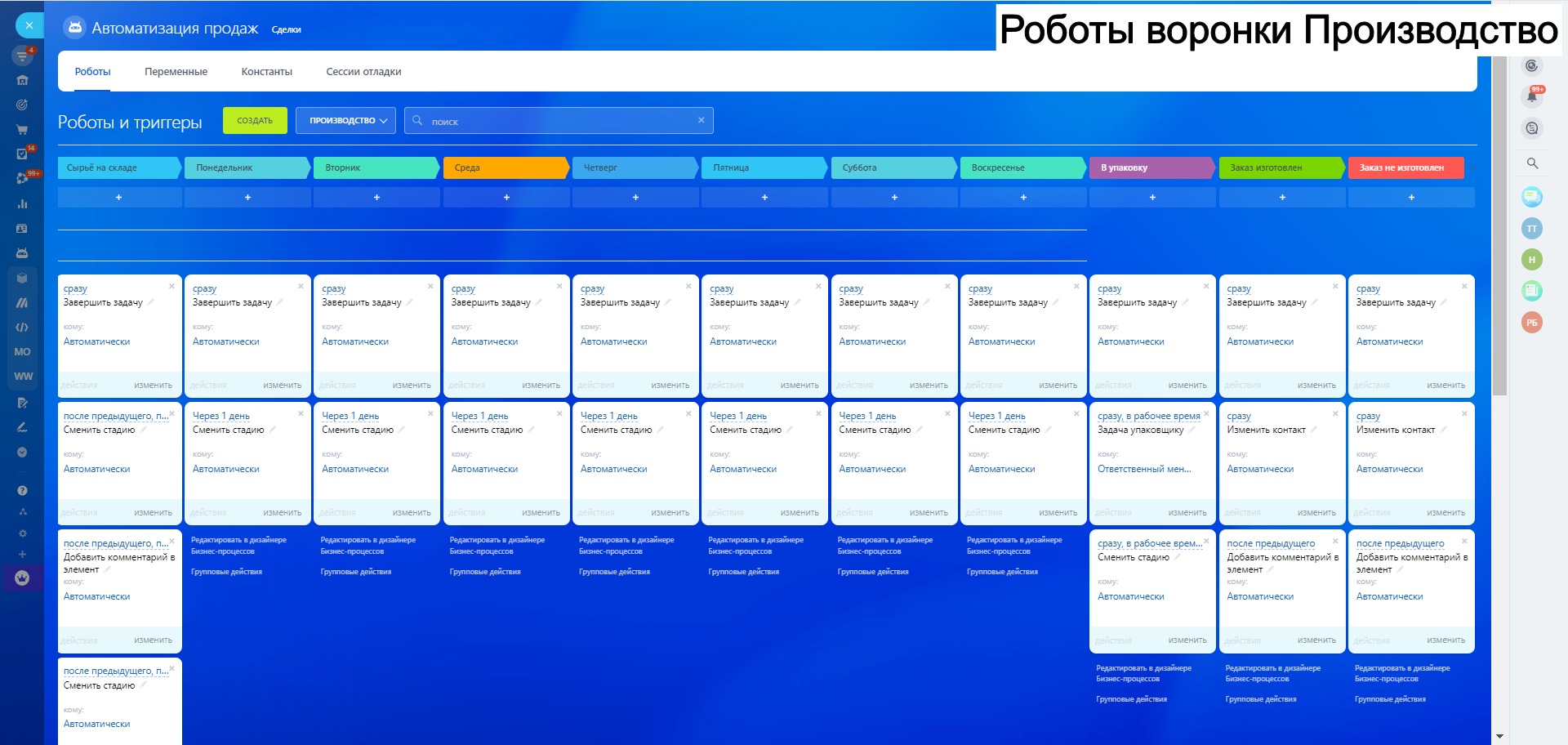Expand more items via sidebar down-chevron circle

23,452
